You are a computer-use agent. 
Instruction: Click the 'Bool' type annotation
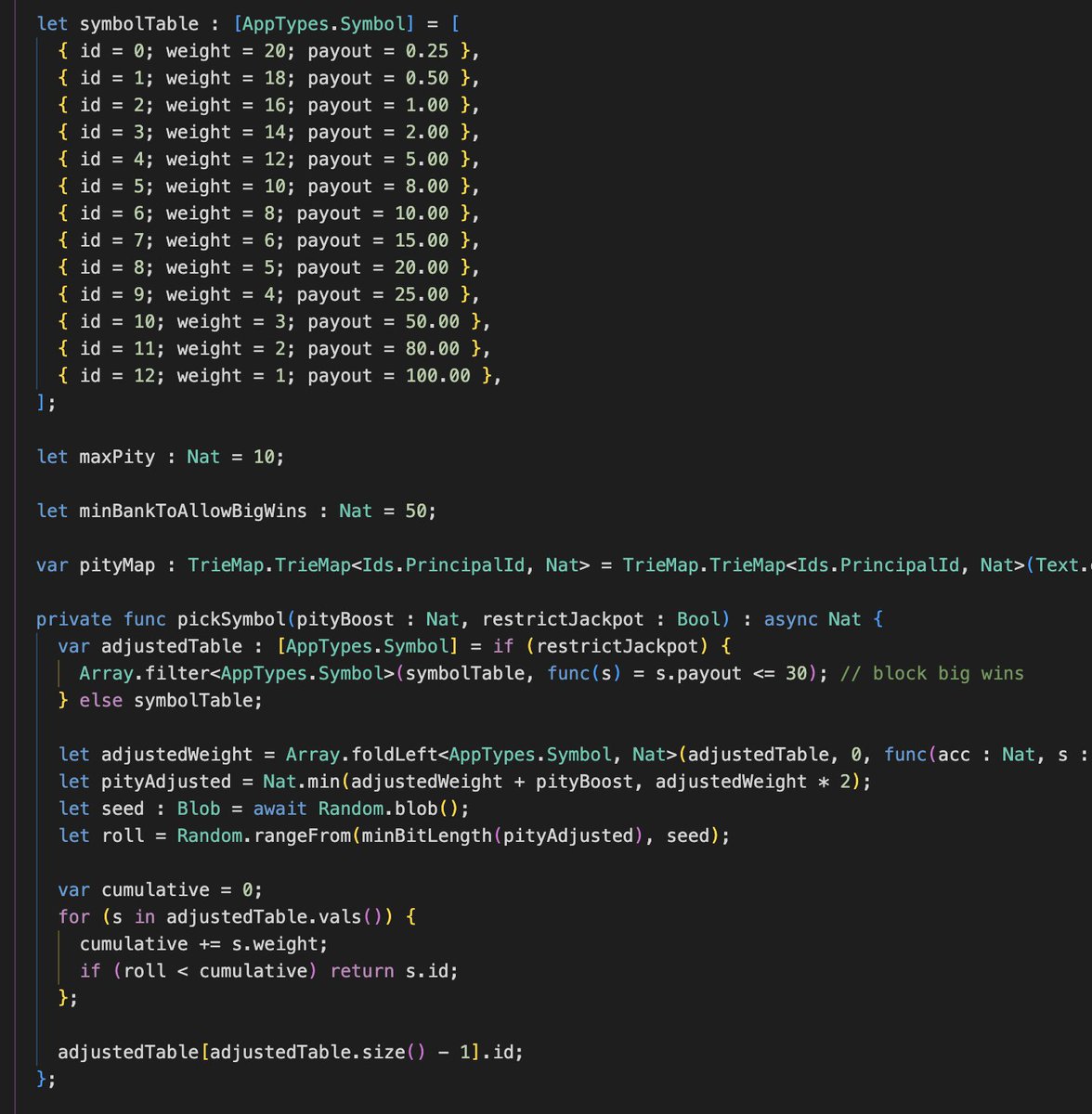[697, 619]
